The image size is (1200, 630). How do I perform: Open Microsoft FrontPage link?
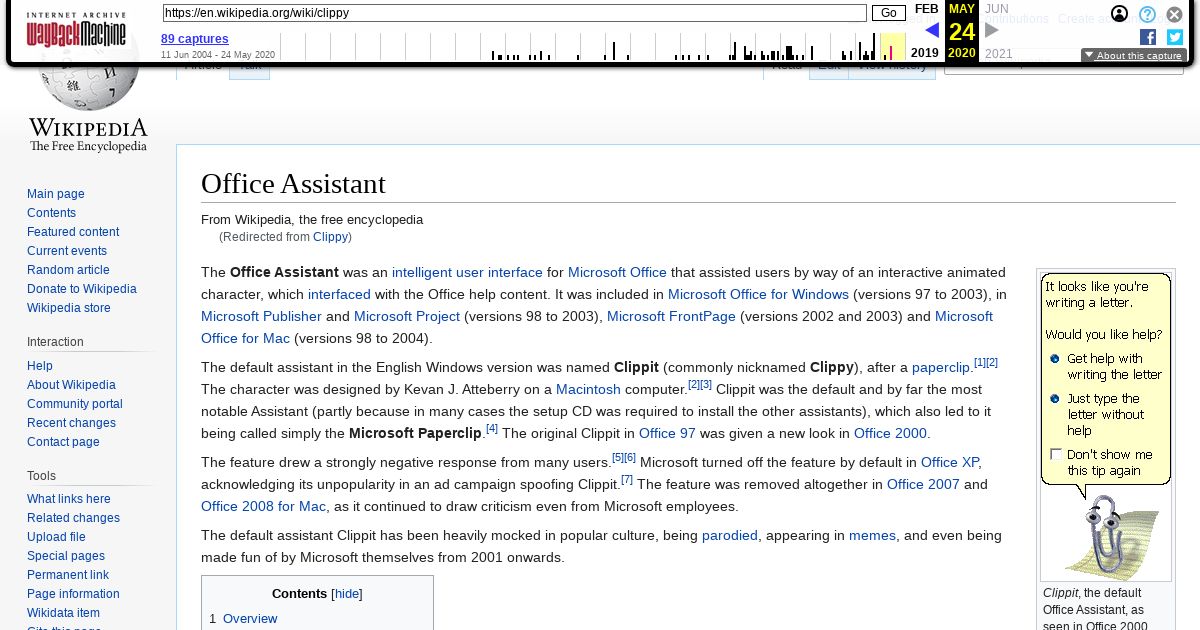tap(671, 316)
